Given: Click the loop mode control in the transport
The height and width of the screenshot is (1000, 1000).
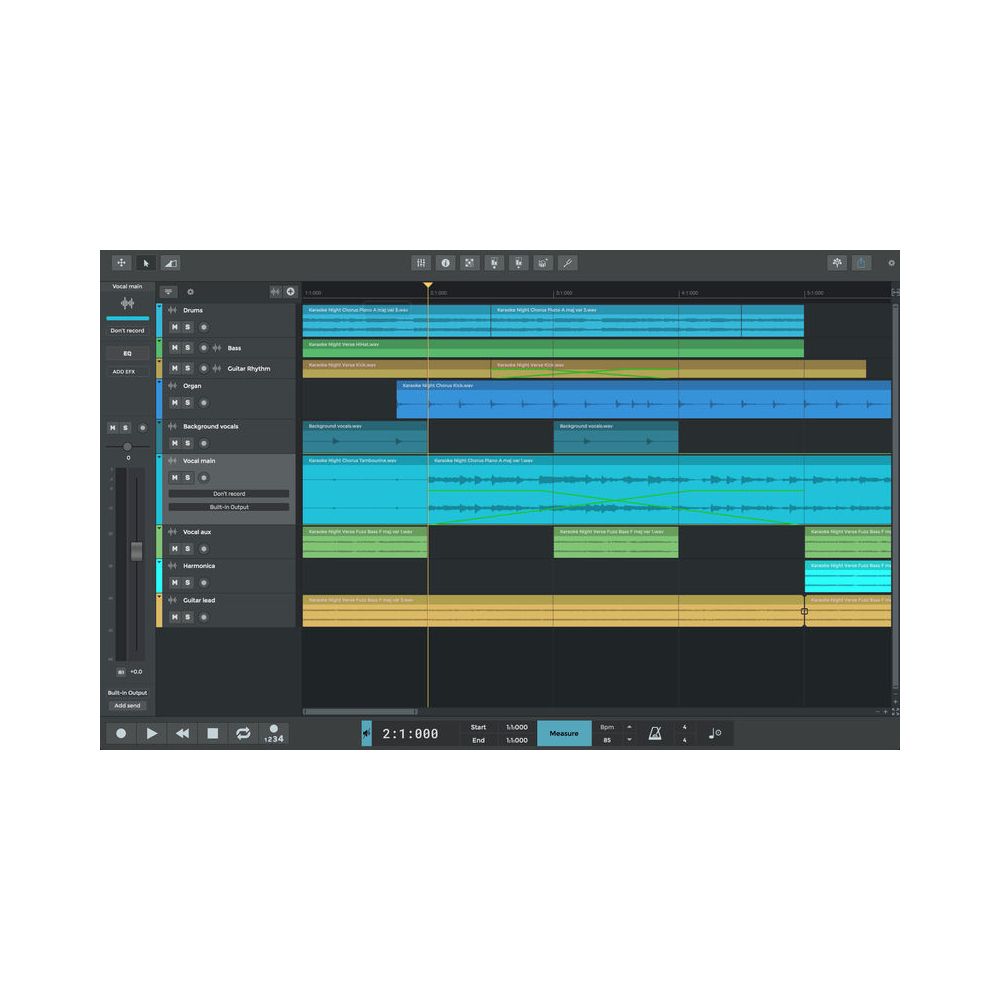Looking at the screenshot, I should pyautogui.click(x=243, y=733).
